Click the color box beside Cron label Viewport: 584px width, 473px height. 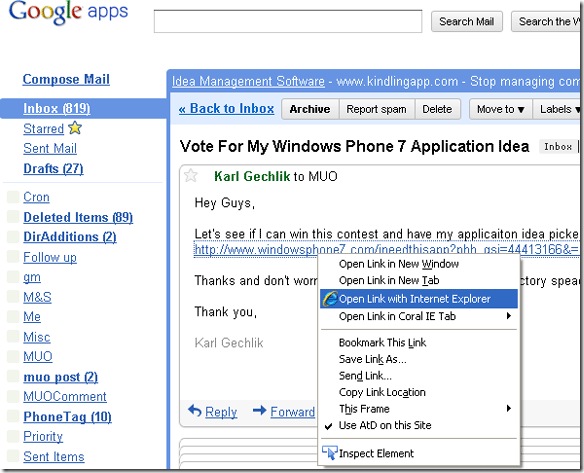(13, 197)
